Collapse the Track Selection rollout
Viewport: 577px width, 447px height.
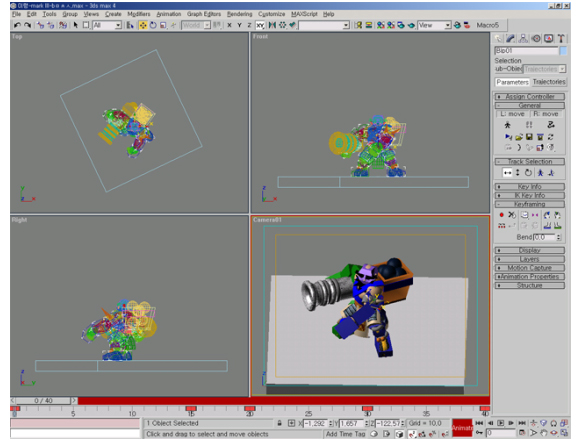530,162
